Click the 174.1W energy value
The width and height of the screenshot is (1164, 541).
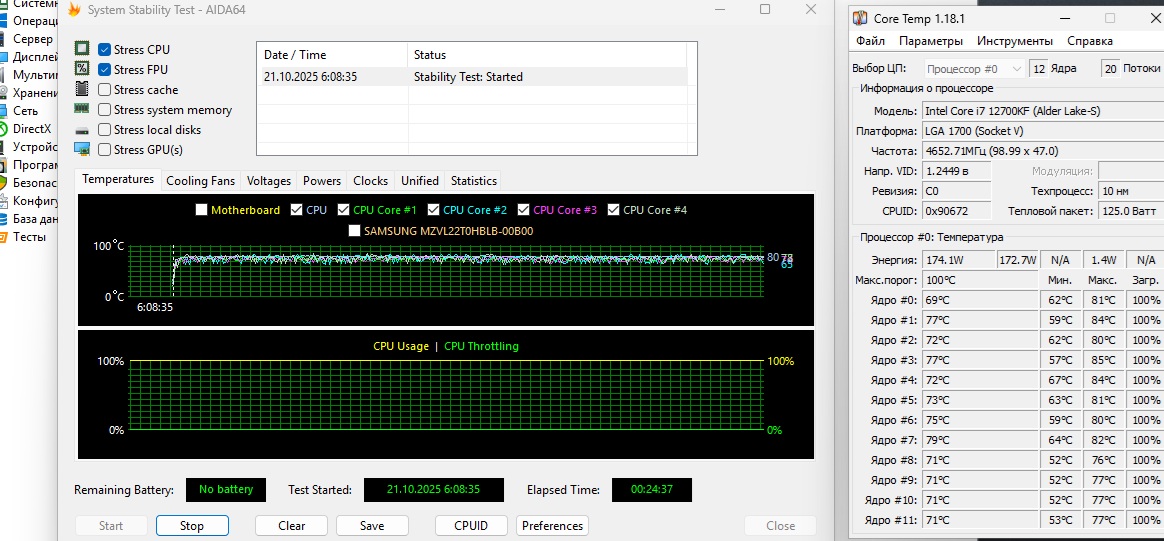pyautogui.click(x=958, y=260)
